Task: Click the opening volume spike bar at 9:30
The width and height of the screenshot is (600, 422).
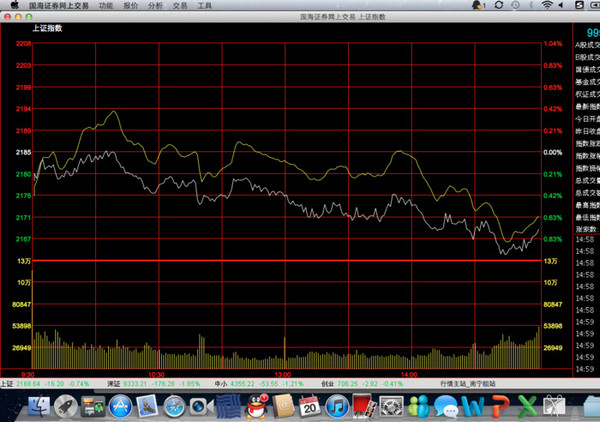Action: click(33, 319)
